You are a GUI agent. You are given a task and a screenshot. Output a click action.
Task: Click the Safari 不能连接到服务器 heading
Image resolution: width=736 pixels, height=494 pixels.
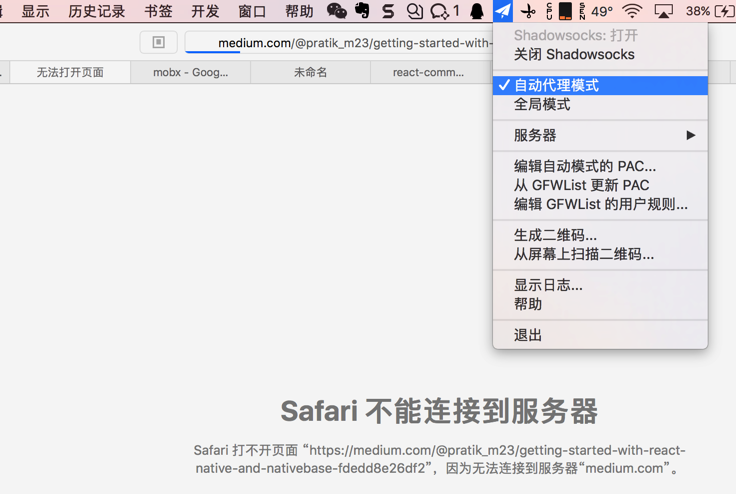(x=439, y=411)
